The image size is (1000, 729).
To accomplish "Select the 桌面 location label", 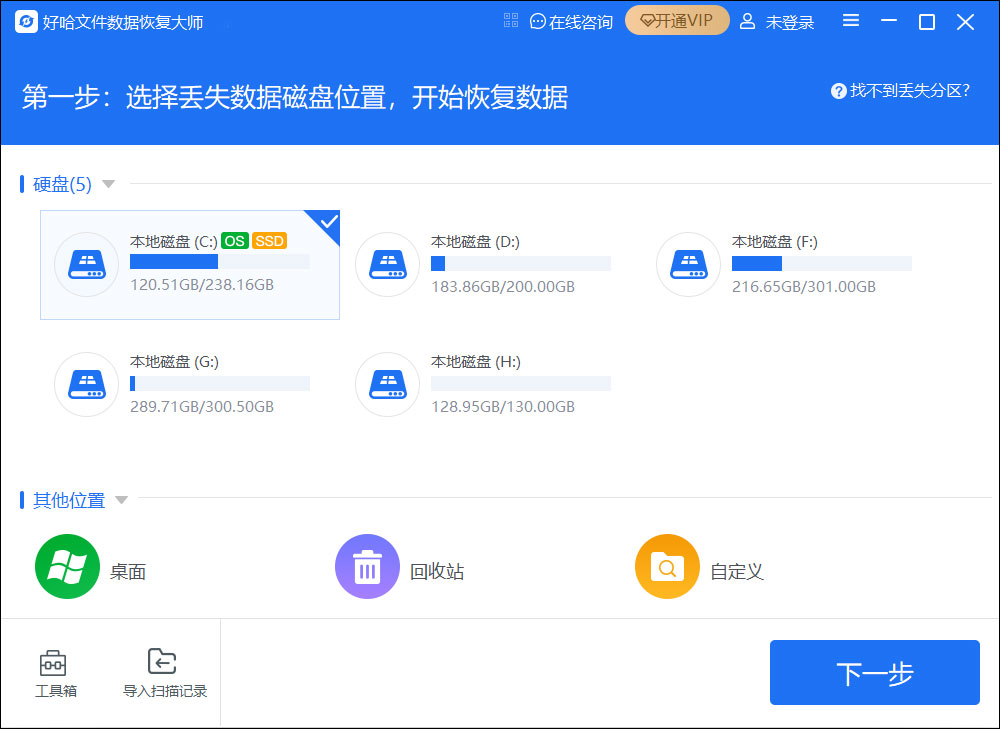I will 128,571.
